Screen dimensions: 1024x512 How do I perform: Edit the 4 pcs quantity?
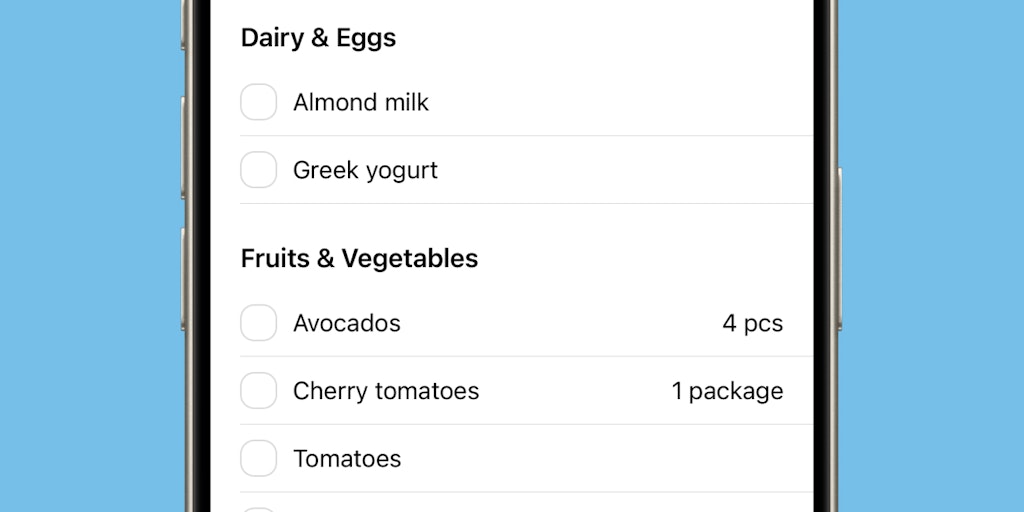click(752, 323)
